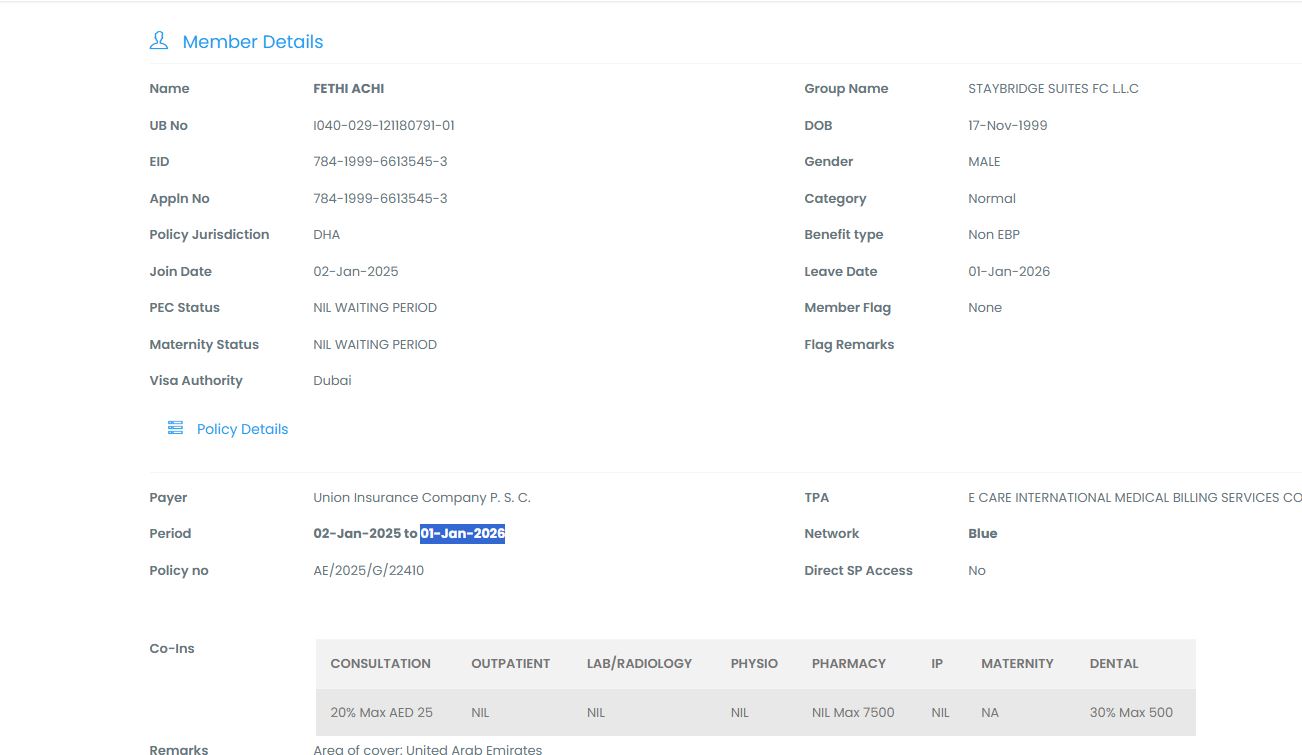Image resolution: width=1302 pixels, height=755 pixels.
Task: Select the 30% Max 500 dental cell
Action: click(x=1131, y=713)
